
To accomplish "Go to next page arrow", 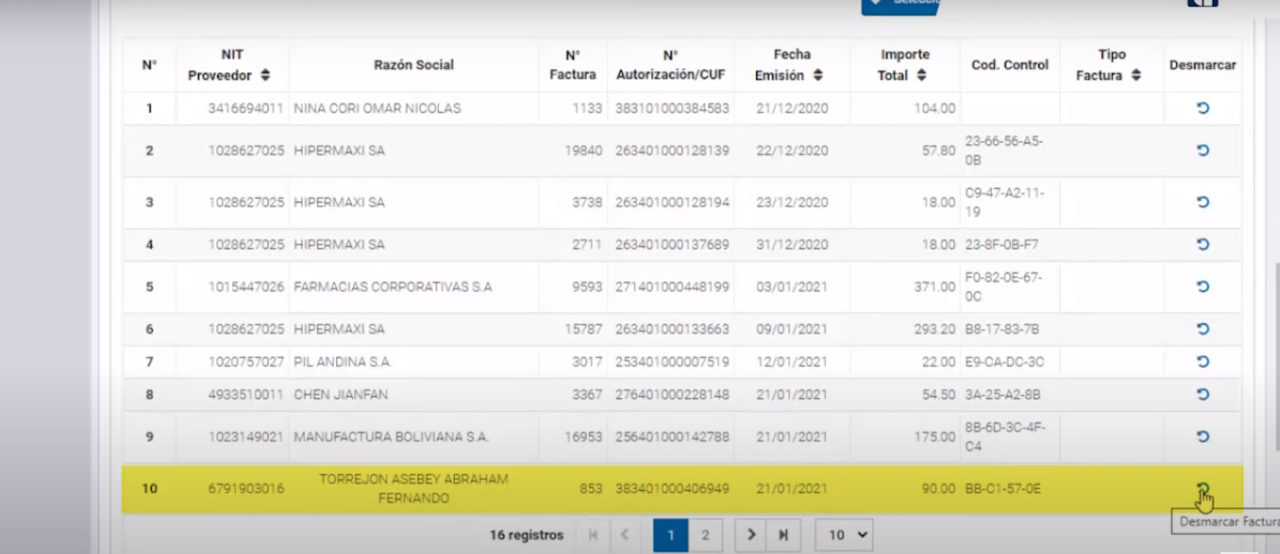I will 751,535.
